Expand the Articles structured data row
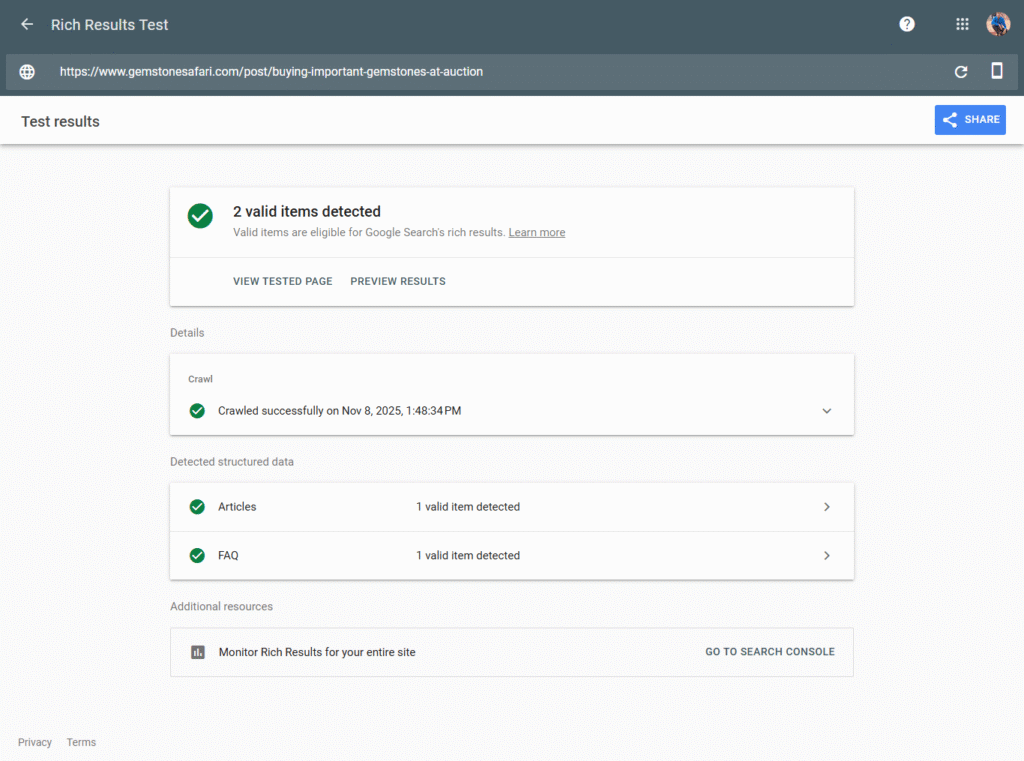The image size is (1024, 761). coord(826,507)
